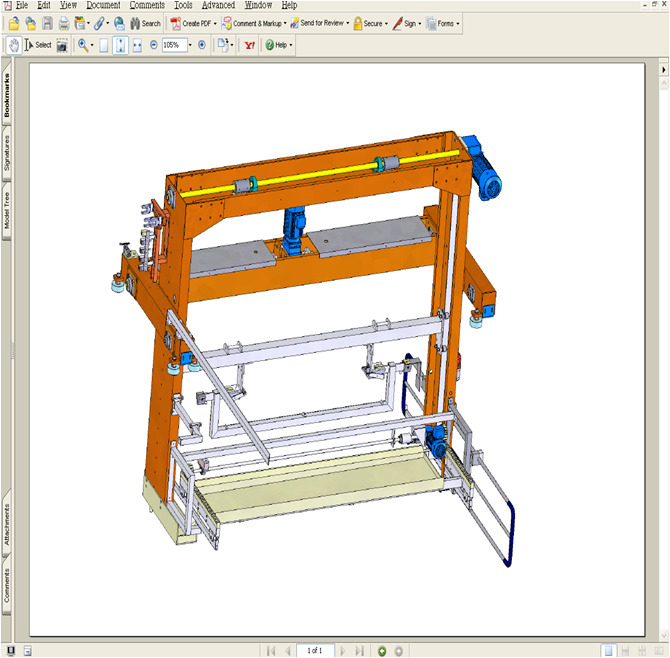Click the Yahoo toolbar icon
Screen dimensions: 670x658
pyautogui.click(x=249, y=45)
